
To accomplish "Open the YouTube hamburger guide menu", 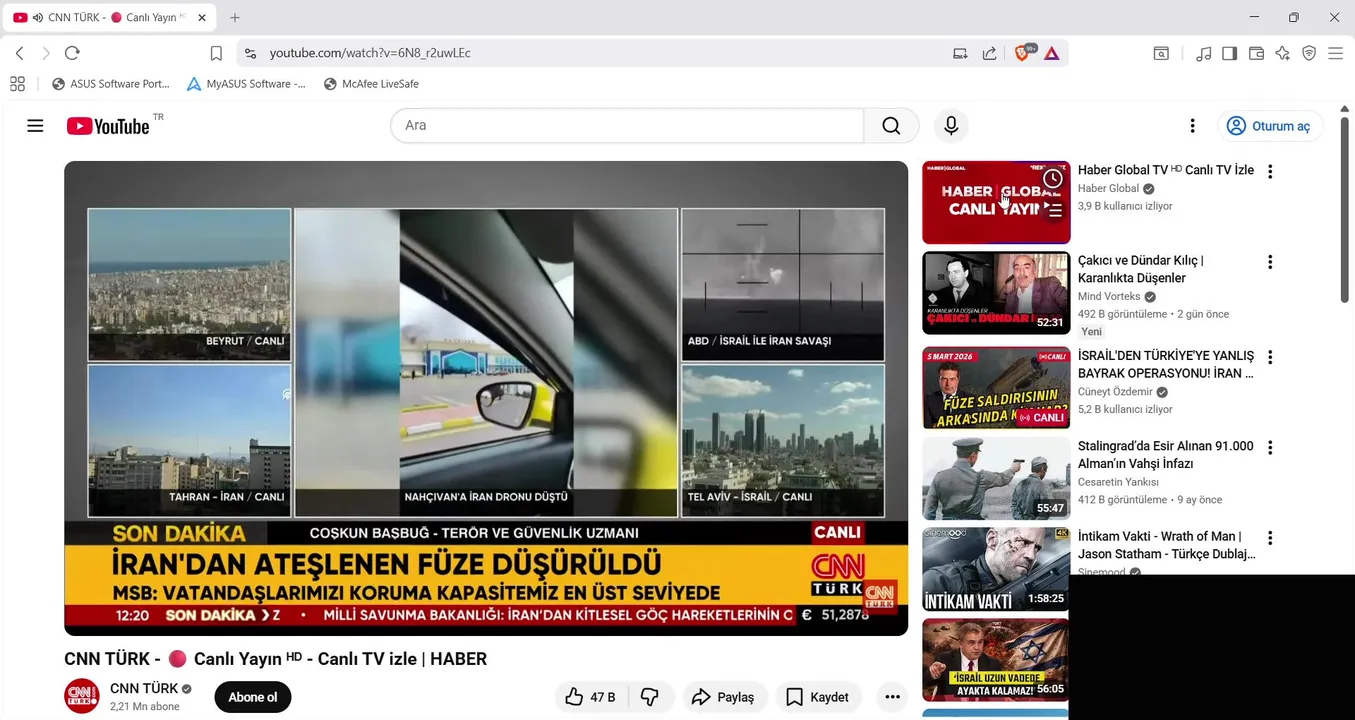I will 35,126.
